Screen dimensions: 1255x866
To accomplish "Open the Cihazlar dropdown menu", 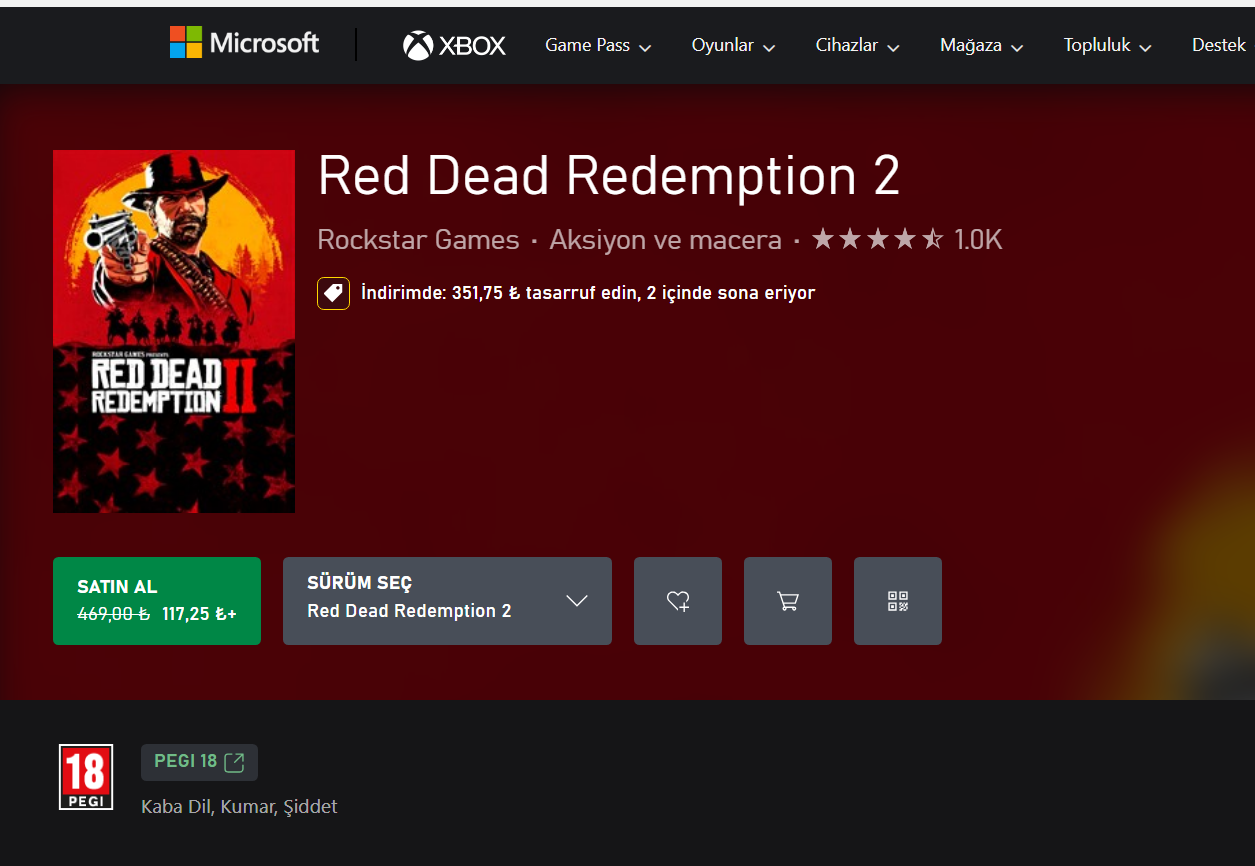I will (857, 46).
